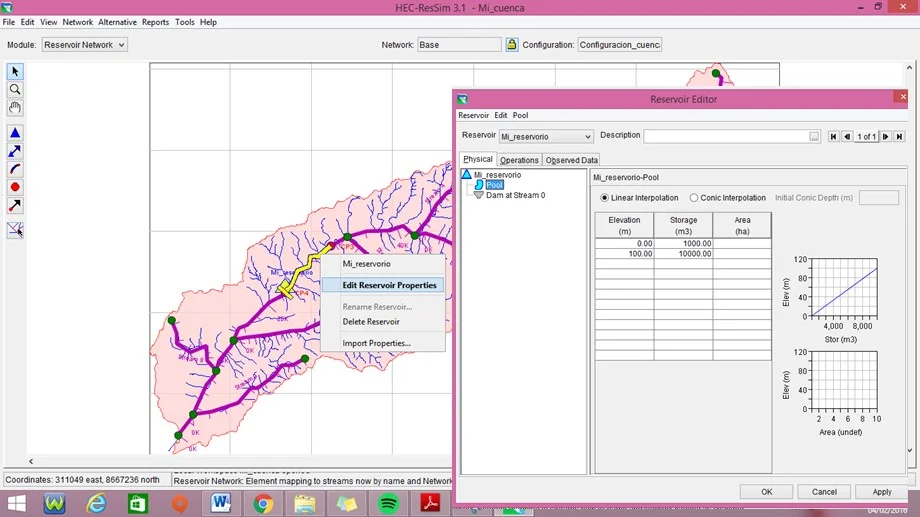Image resolution: width=920 pixels, height=517 pixels.
Task: Go to first reservoir record
Action: [833, 136]
